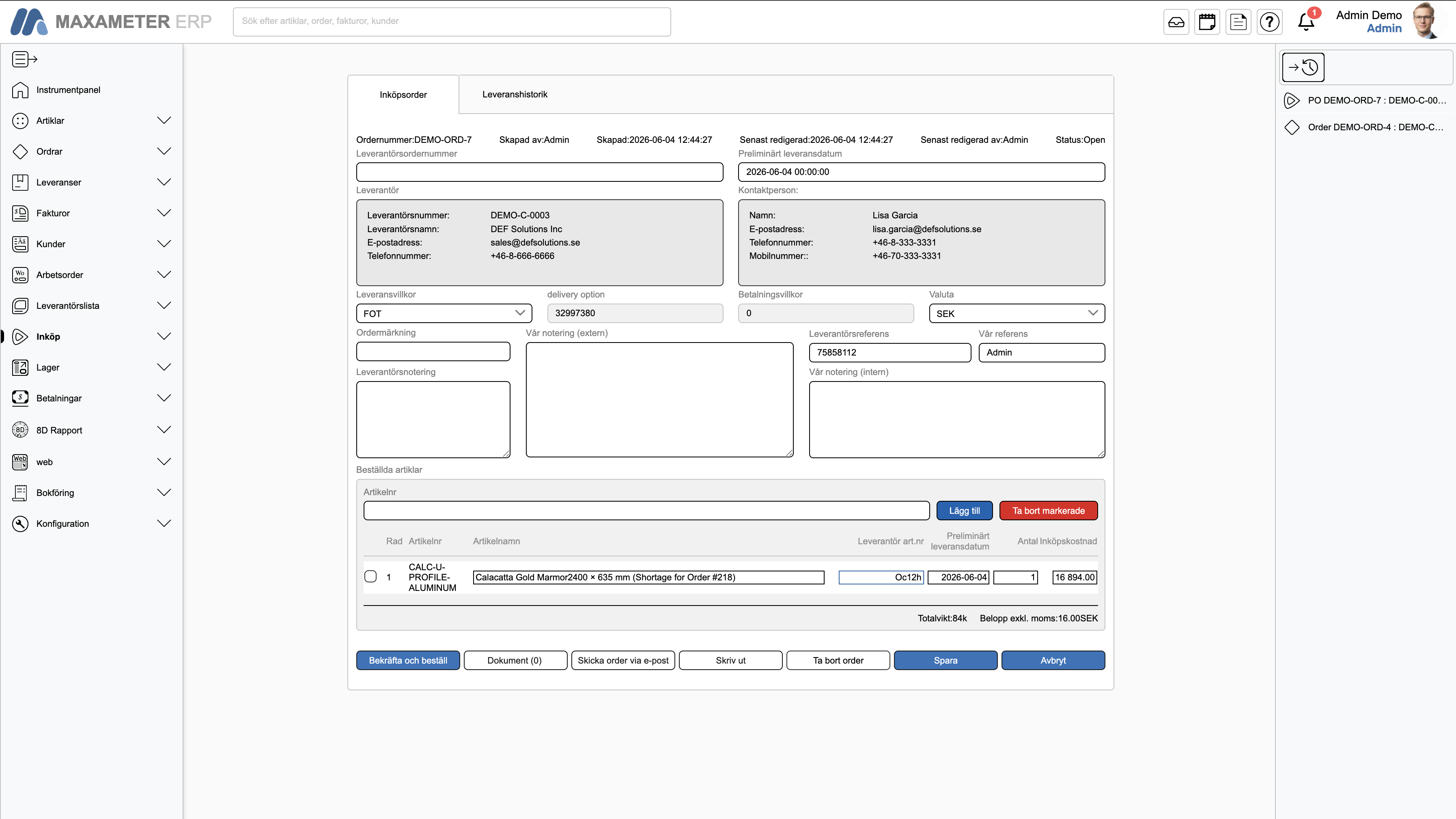The height and width of the screenshot is (819, 1456).
Task: Click the Leverantör art.nr field Oc12h
Action: point(881,577)
